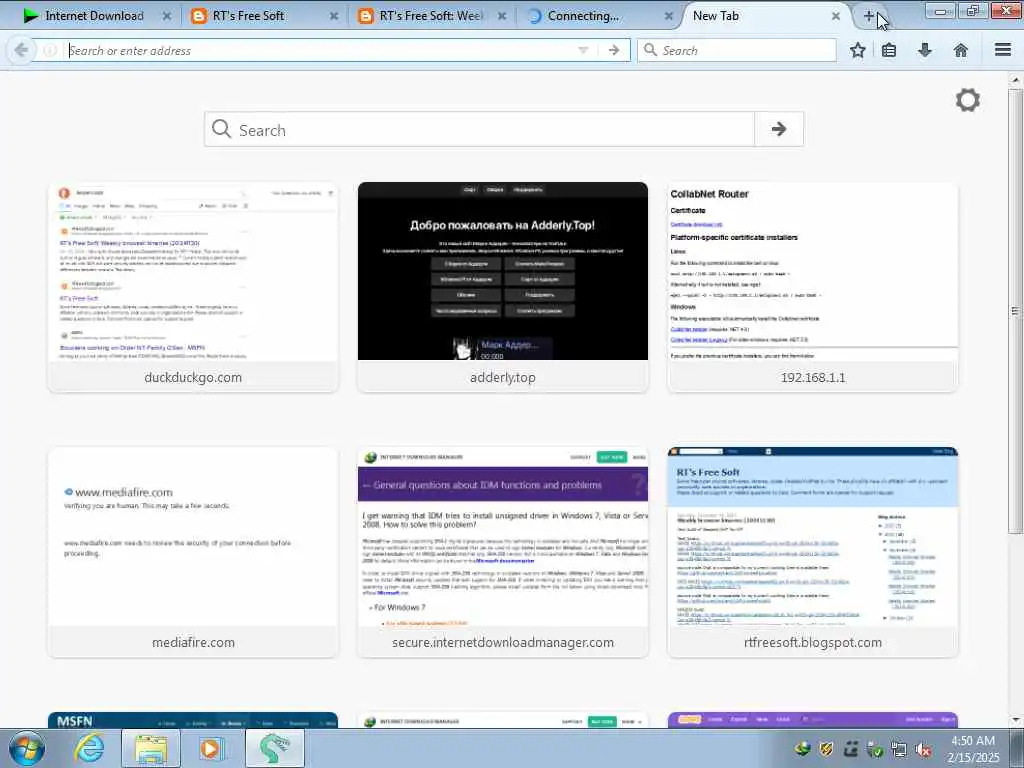Close the Internet Download tab
This screenshot has height=768, width=1024.
[167, 16]
